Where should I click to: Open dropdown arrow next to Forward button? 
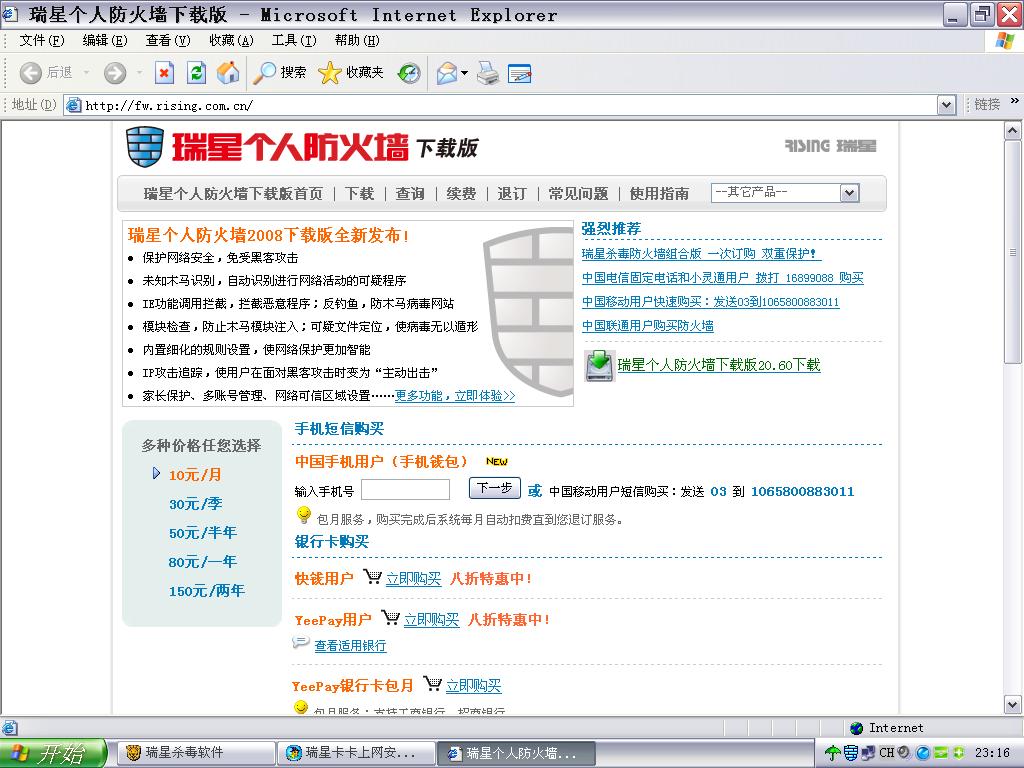139,72
